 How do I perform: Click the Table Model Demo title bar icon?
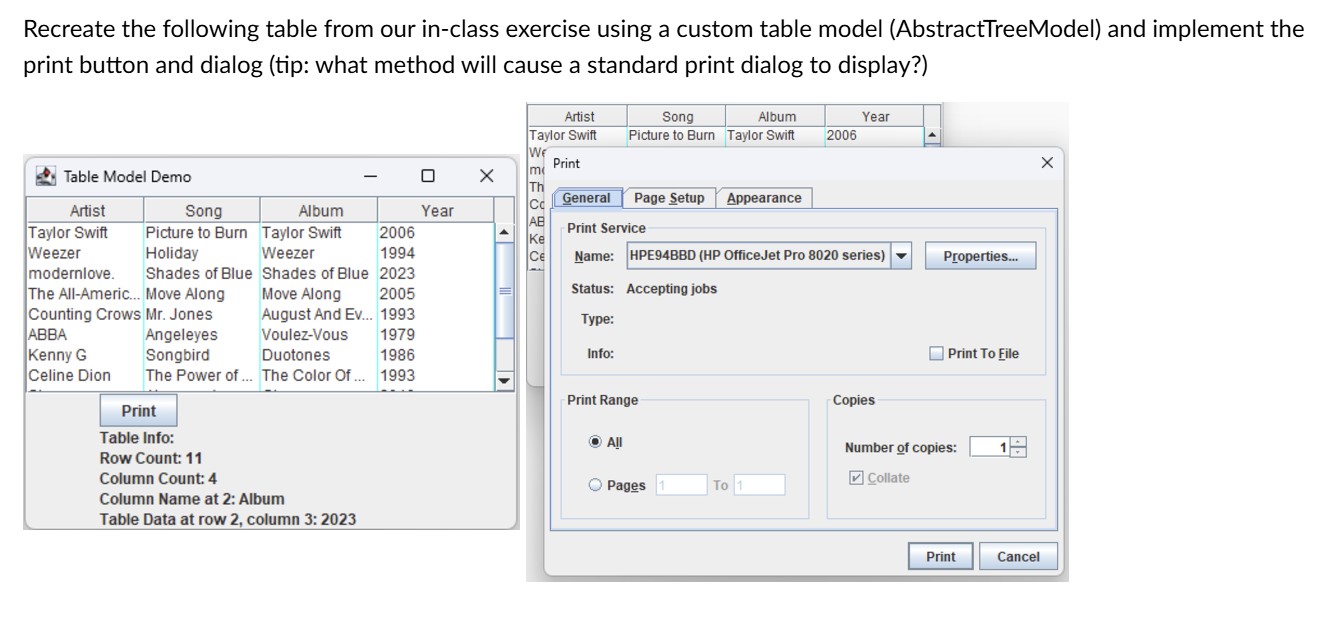point(44,176)
